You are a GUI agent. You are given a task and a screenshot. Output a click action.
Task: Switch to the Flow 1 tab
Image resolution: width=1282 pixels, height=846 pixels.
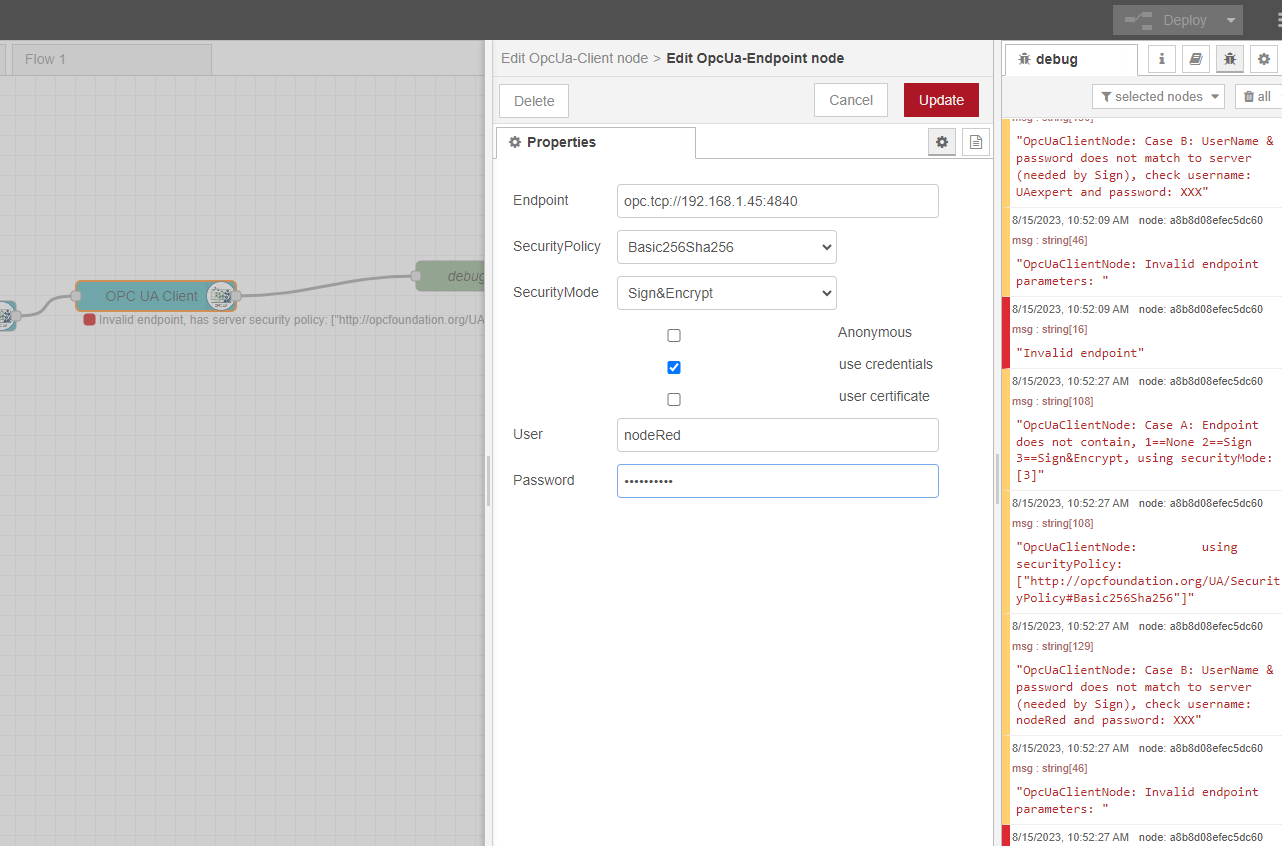point(111,59)
